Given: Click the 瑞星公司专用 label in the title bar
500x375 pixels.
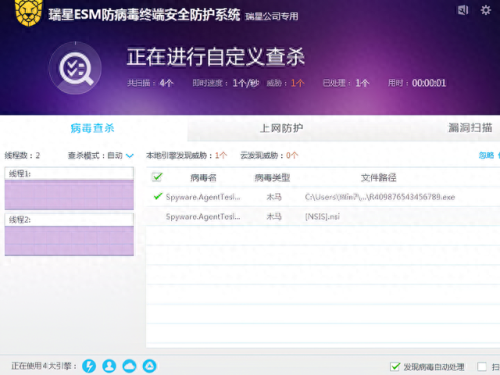Looking at the screenshot, I should tap(272, 16).
